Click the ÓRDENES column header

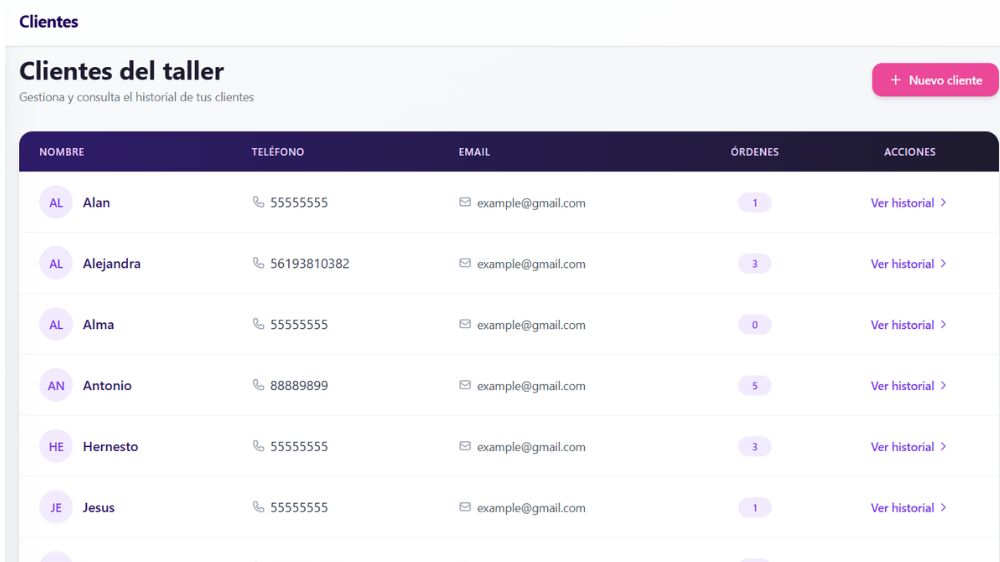(754, 152)
